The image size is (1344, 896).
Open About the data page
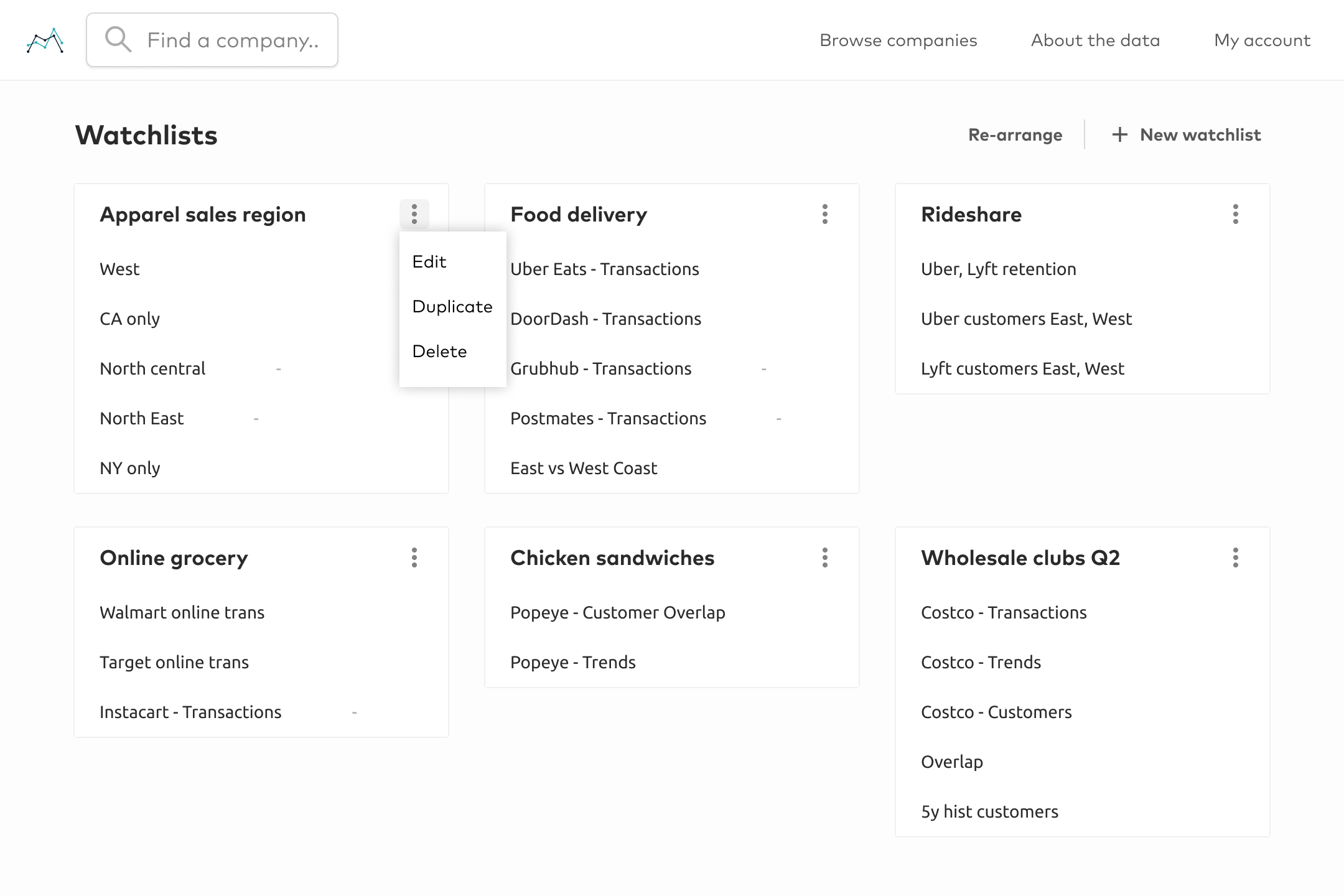tap(1095, 40)
